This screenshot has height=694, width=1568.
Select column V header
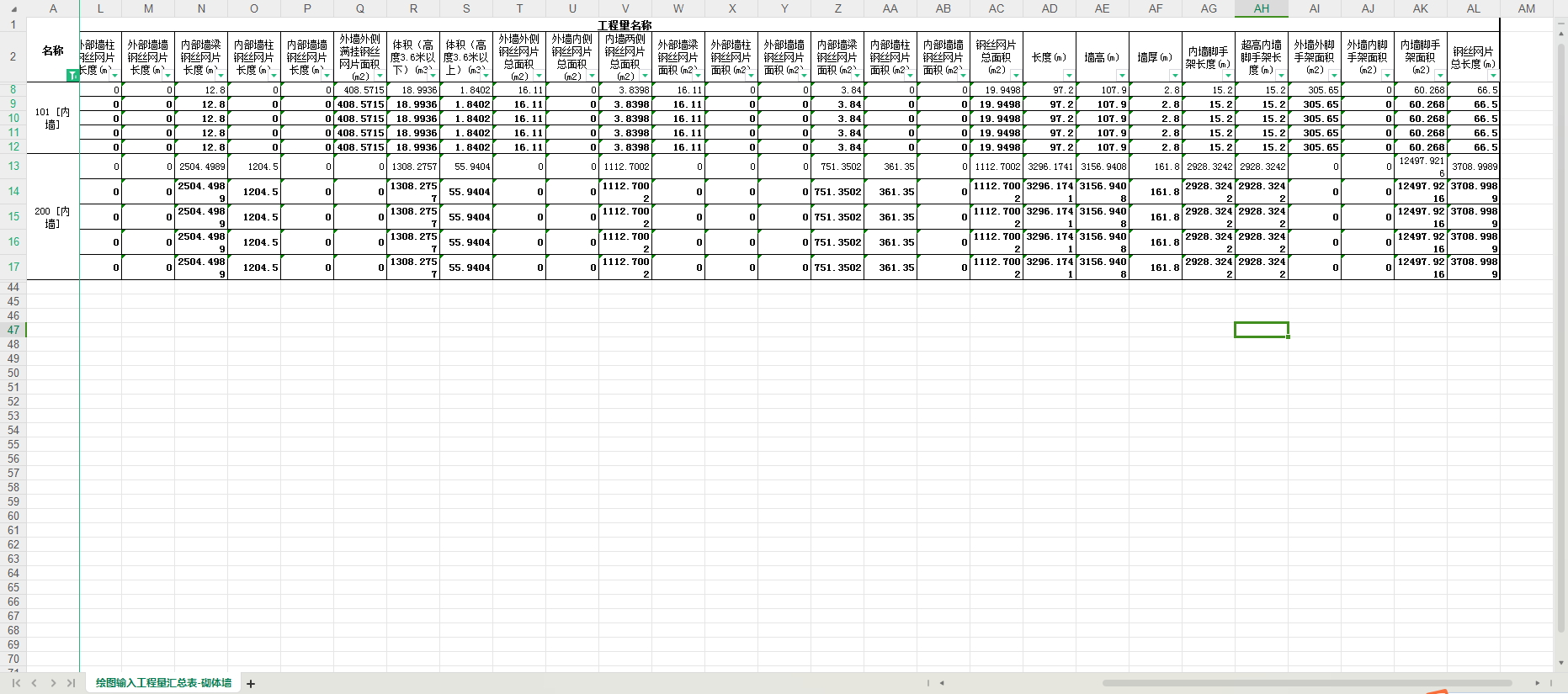tap(625, 8)
